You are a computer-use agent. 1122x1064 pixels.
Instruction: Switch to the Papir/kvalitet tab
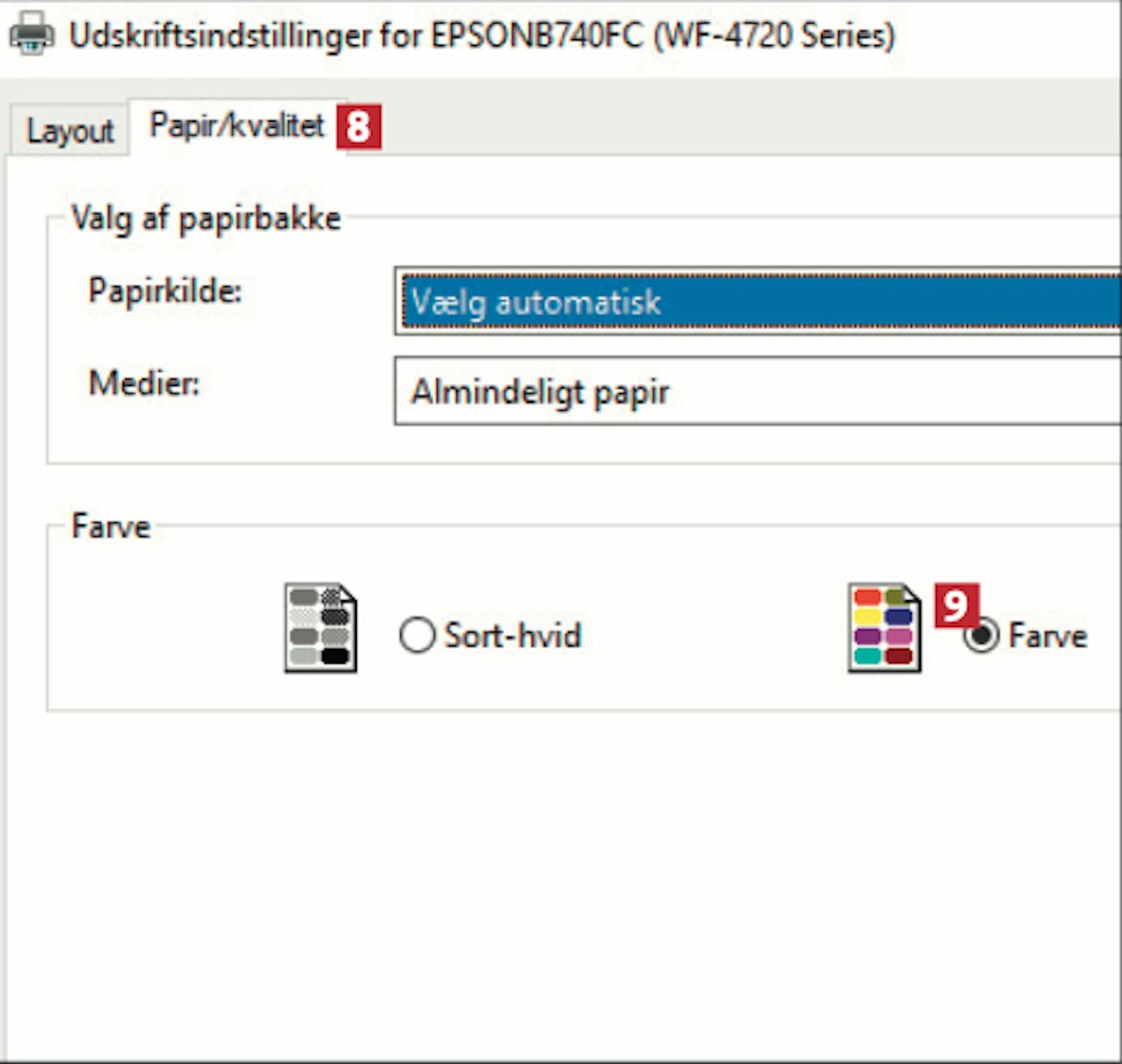click(236, 126)
